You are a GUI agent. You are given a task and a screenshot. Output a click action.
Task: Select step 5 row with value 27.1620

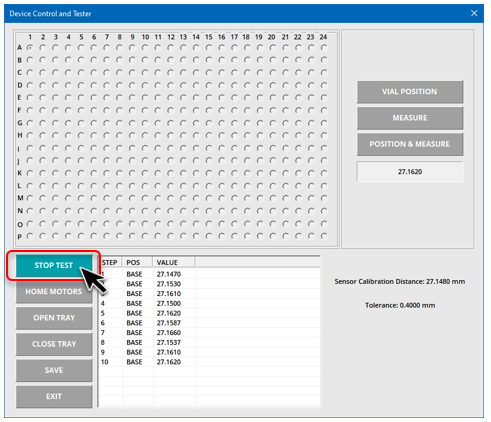[x=209, y=313]
